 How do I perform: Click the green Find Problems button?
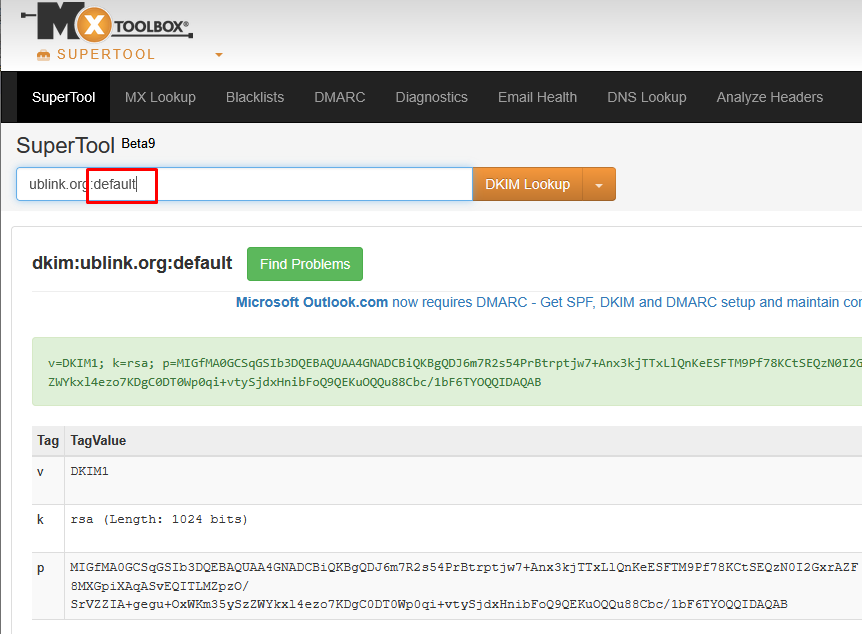click(305, 264)
